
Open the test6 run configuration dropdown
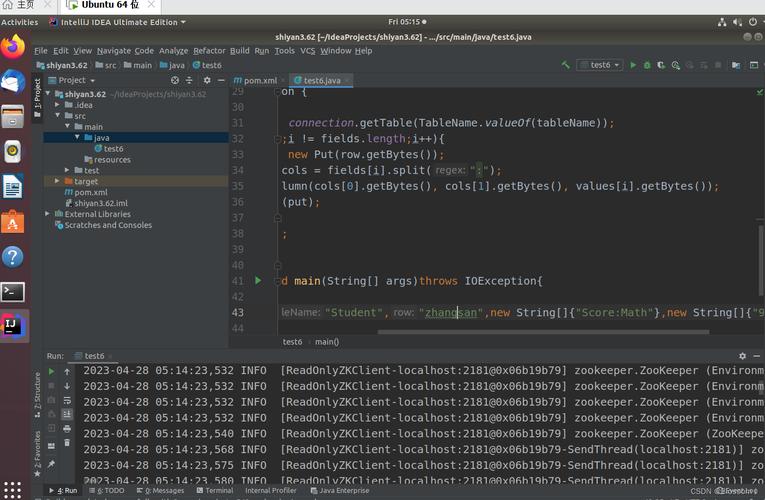click(600, 65)
